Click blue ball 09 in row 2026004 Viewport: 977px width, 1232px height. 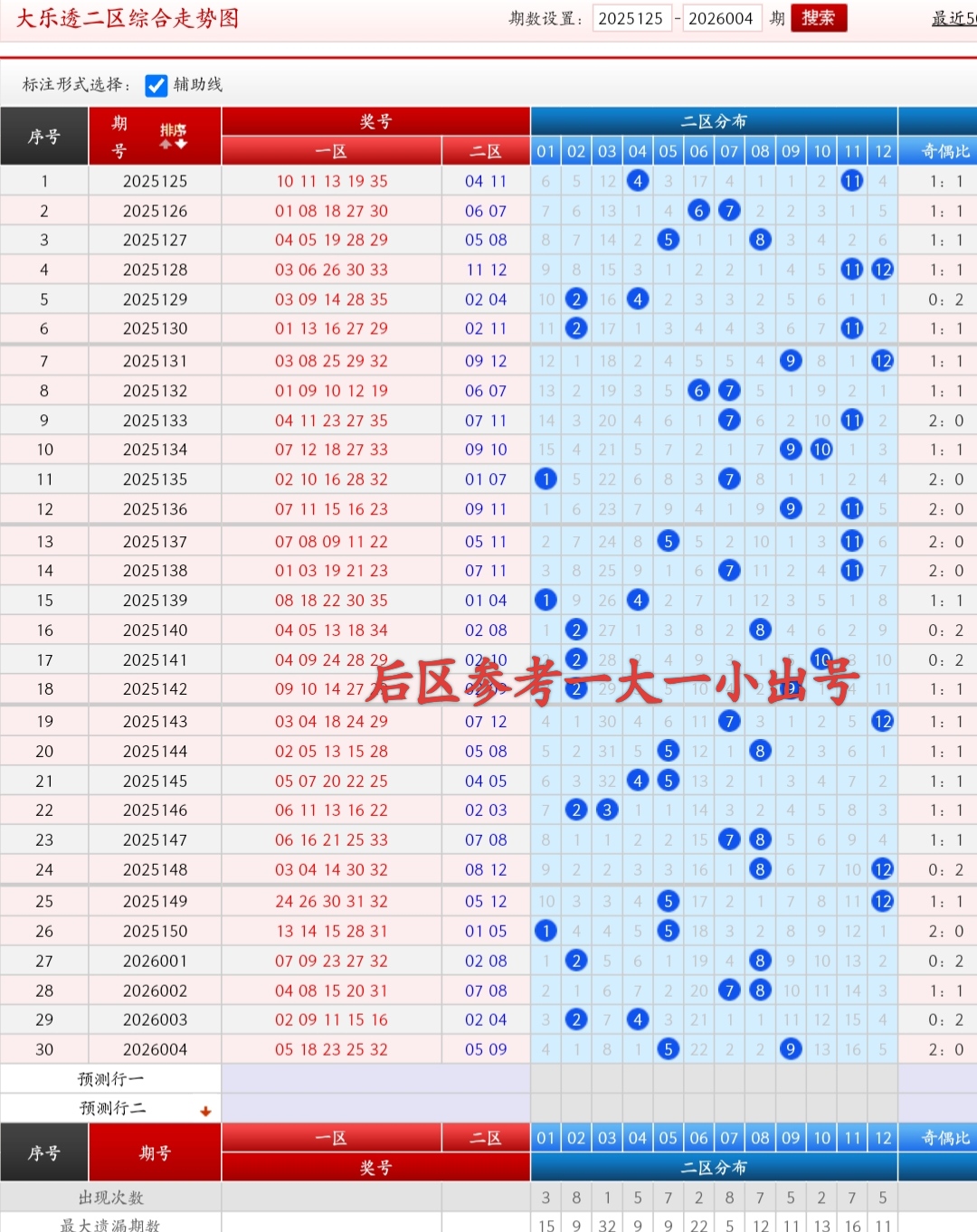tap(791, 1049)
